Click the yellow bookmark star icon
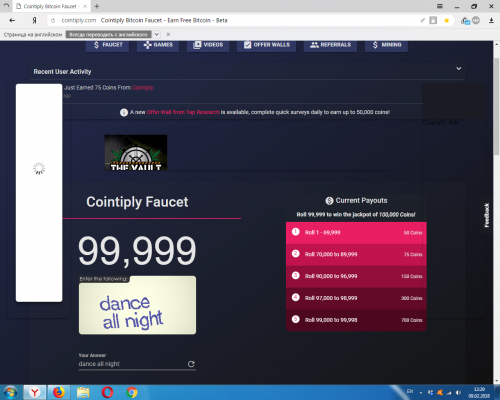This screenshot has width=500, height=400. [446, 21]
